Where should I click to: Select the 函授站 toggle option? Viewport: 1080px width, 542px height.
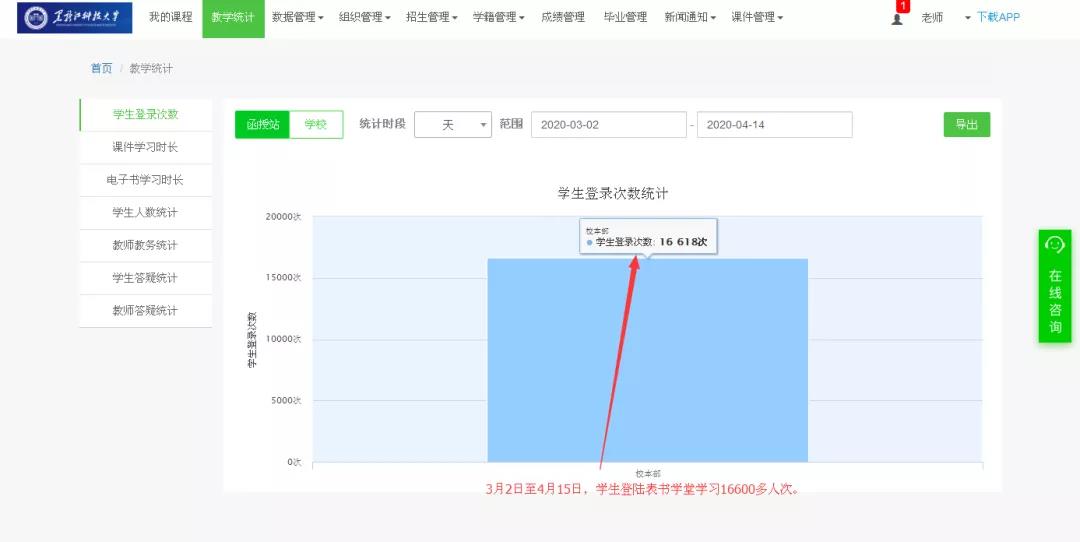[262, 124]
